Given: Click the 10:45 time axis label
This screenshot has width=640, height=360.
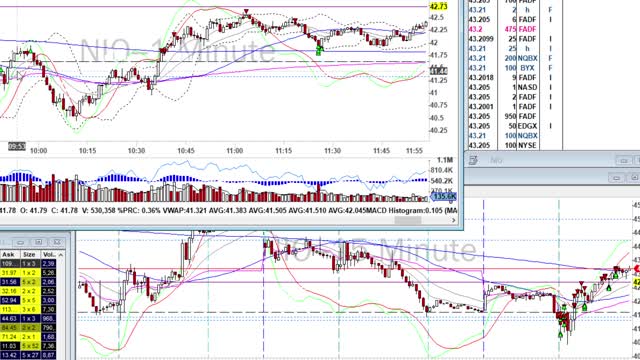Looking at the screenshot, I should click(x=186, y=151).
